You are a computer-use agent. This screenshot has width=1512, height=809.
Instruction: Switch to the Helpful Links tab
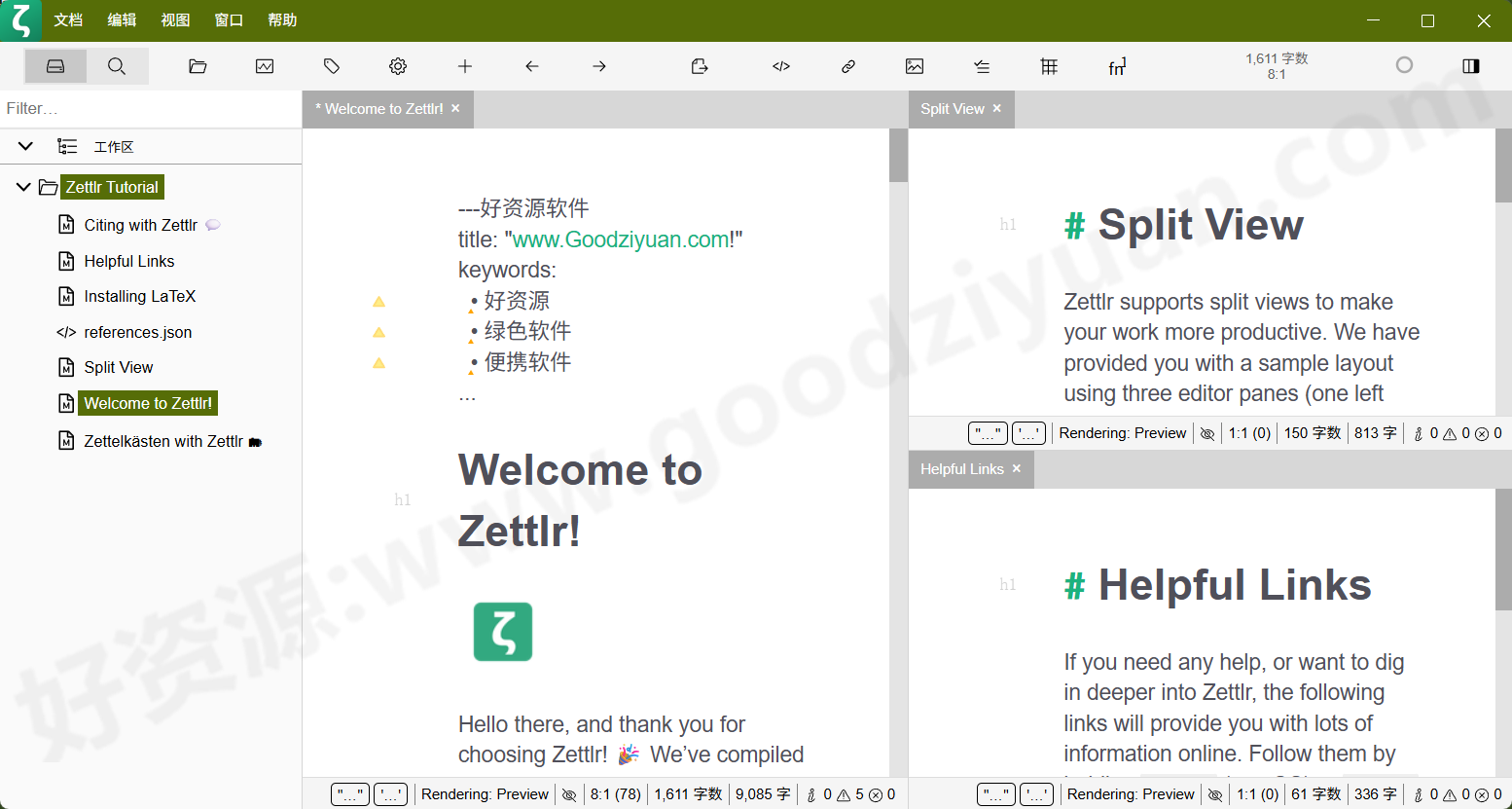pyautogui.click(x=961, y=469)
